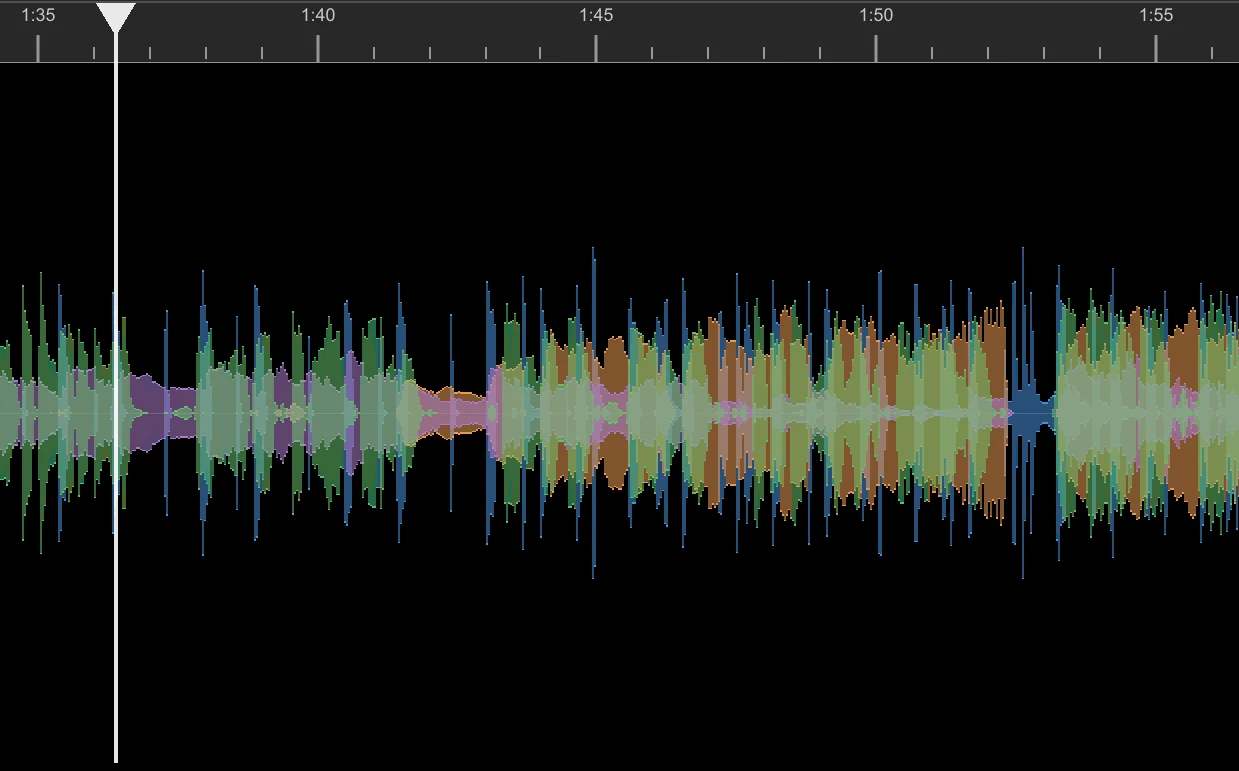Click the 1:50 mark on timeline ruler
The width and height of the screenshot is (1239, 771).
876,15
